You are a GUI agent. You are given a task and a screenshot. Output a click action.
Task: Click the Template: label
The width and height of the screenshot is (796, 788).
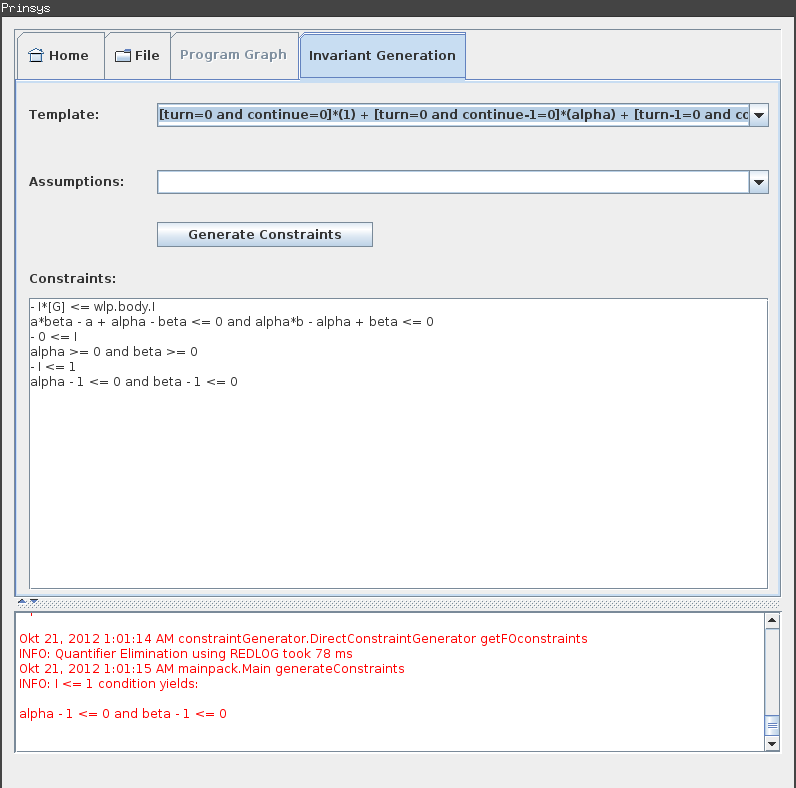coord(64,115)
